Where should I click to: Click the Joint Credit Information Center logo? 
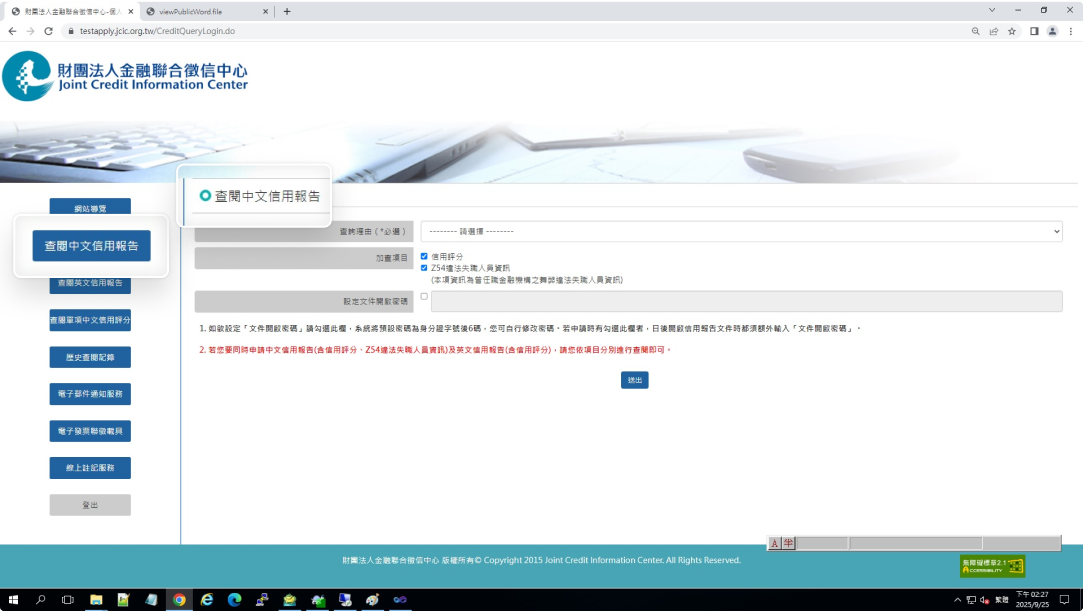pyautogui.click(x=125, y=76)
